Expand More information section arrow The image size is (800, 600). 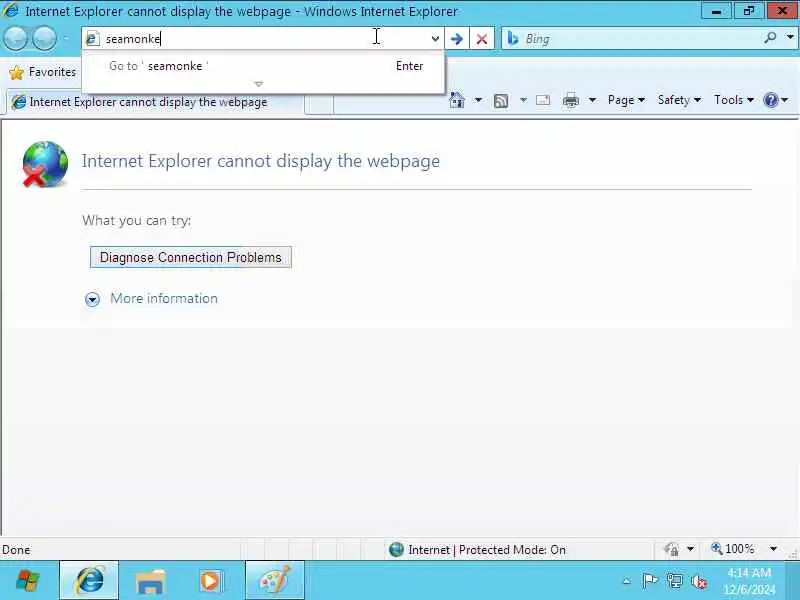92,299
